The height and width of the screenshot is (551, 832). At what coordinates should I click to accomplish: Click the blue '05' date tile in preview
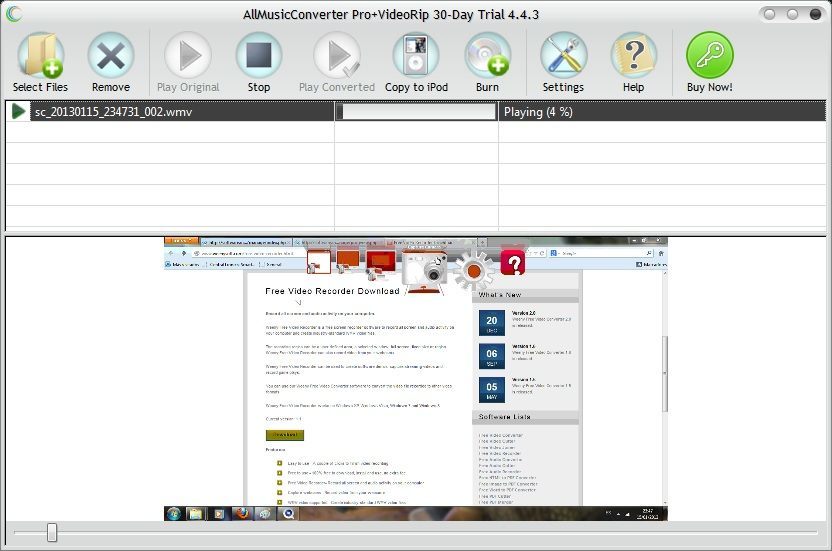[491, 389]
